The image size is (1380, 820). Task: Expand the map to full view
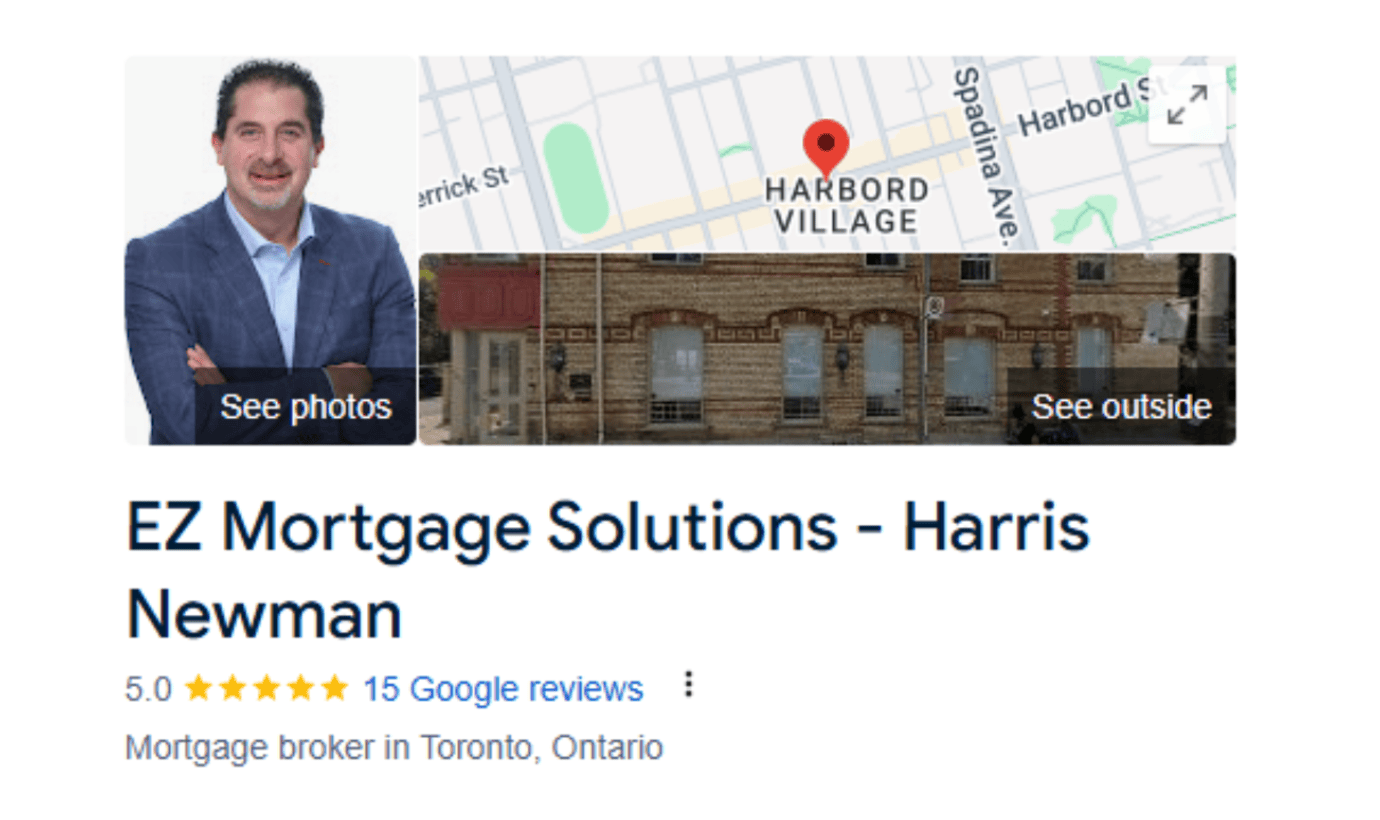1188,105
